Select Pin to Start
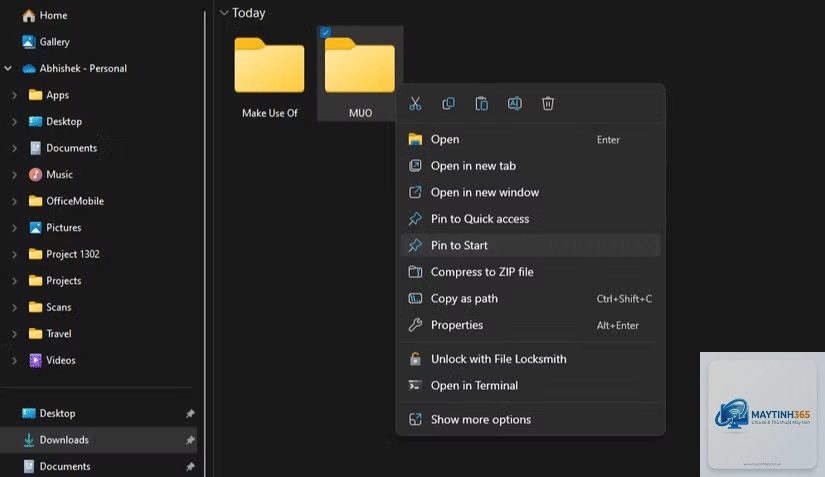825x477 pixels. pyautogui.click(x=530, y=245)
